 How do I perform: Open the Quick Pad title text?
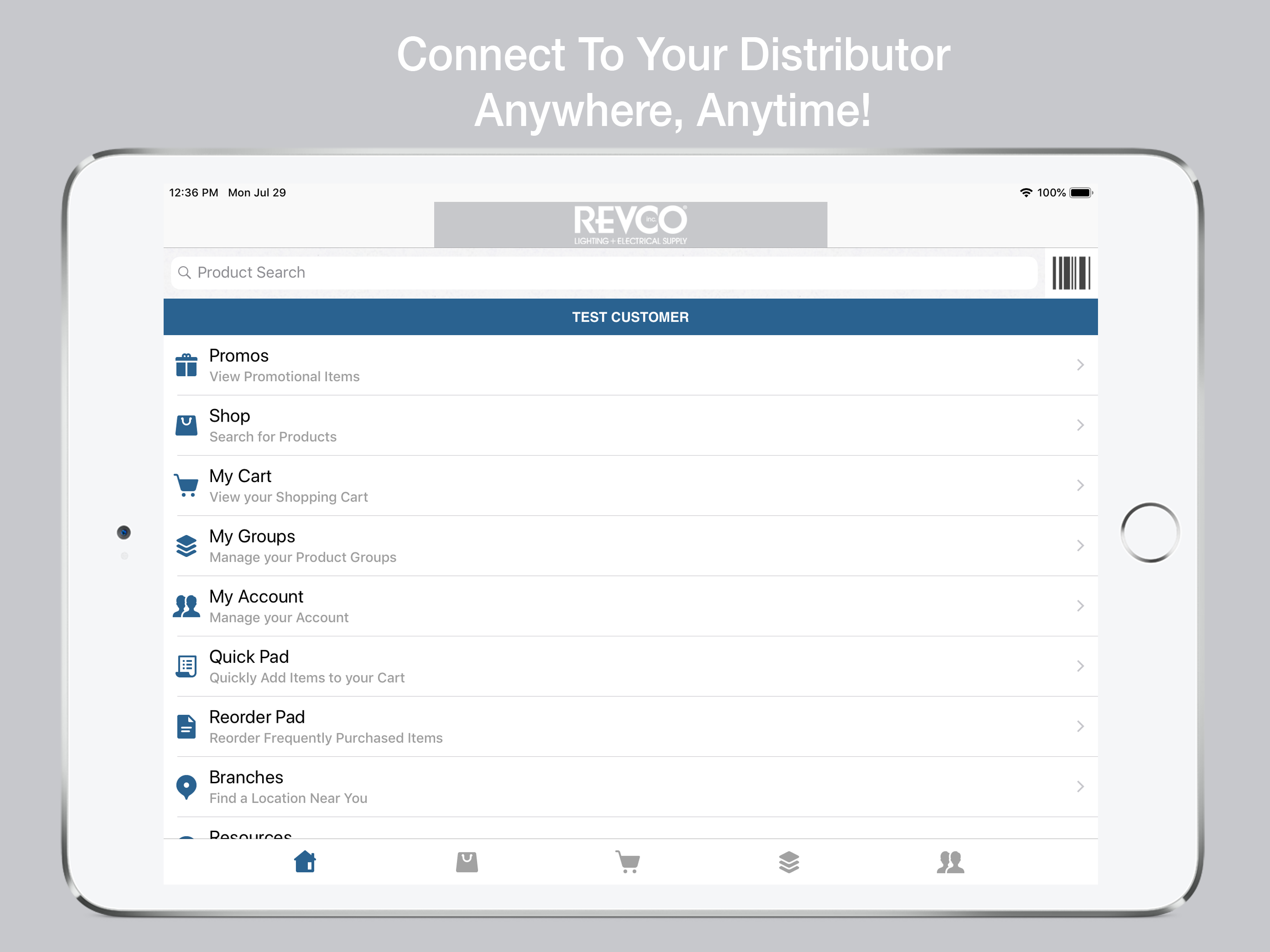pyautogui.click(x=249, y=657)
